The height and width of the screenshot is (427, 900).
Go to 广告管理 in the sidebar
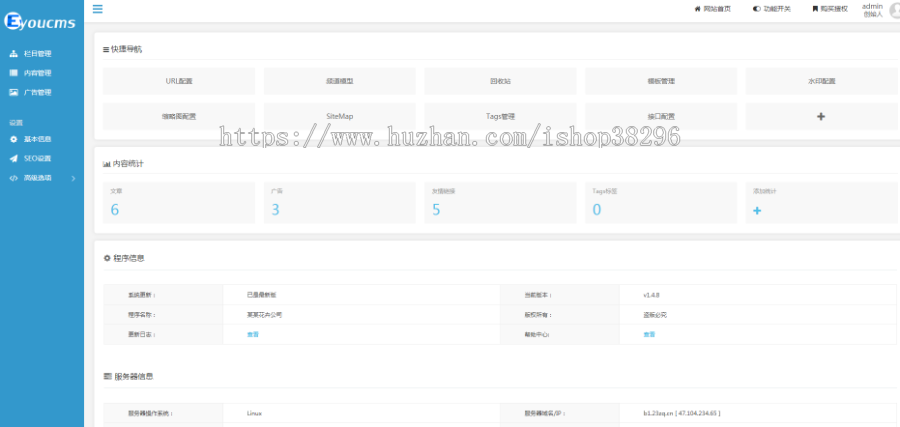[x=37, y=92]
